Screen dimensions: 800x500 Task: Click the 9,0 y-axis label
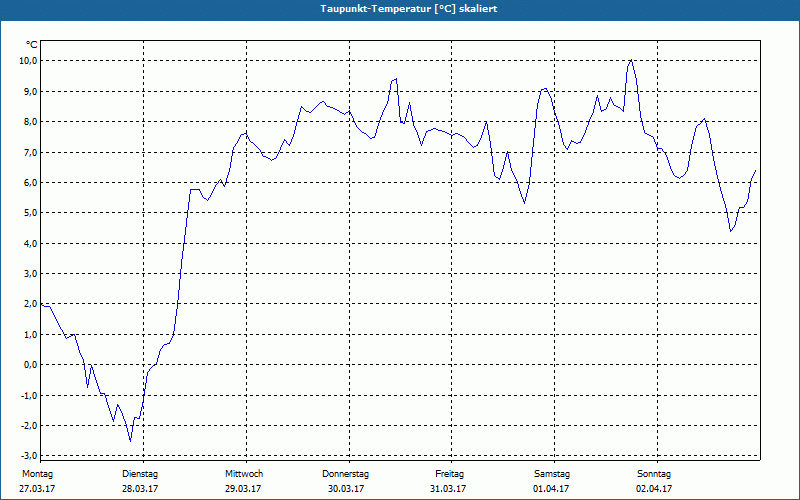point(30,91)
